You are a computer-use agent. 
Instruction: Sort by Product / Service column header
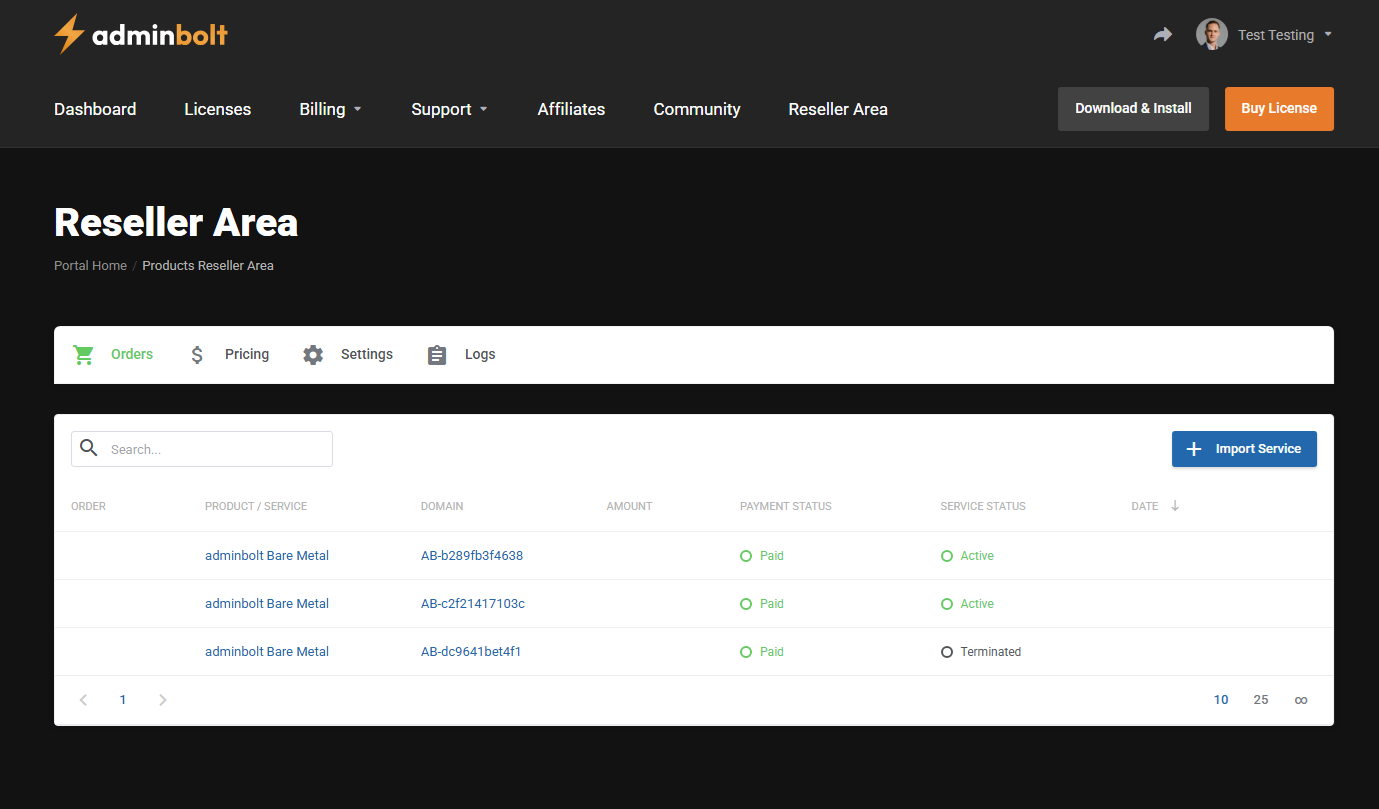point(256,506)
